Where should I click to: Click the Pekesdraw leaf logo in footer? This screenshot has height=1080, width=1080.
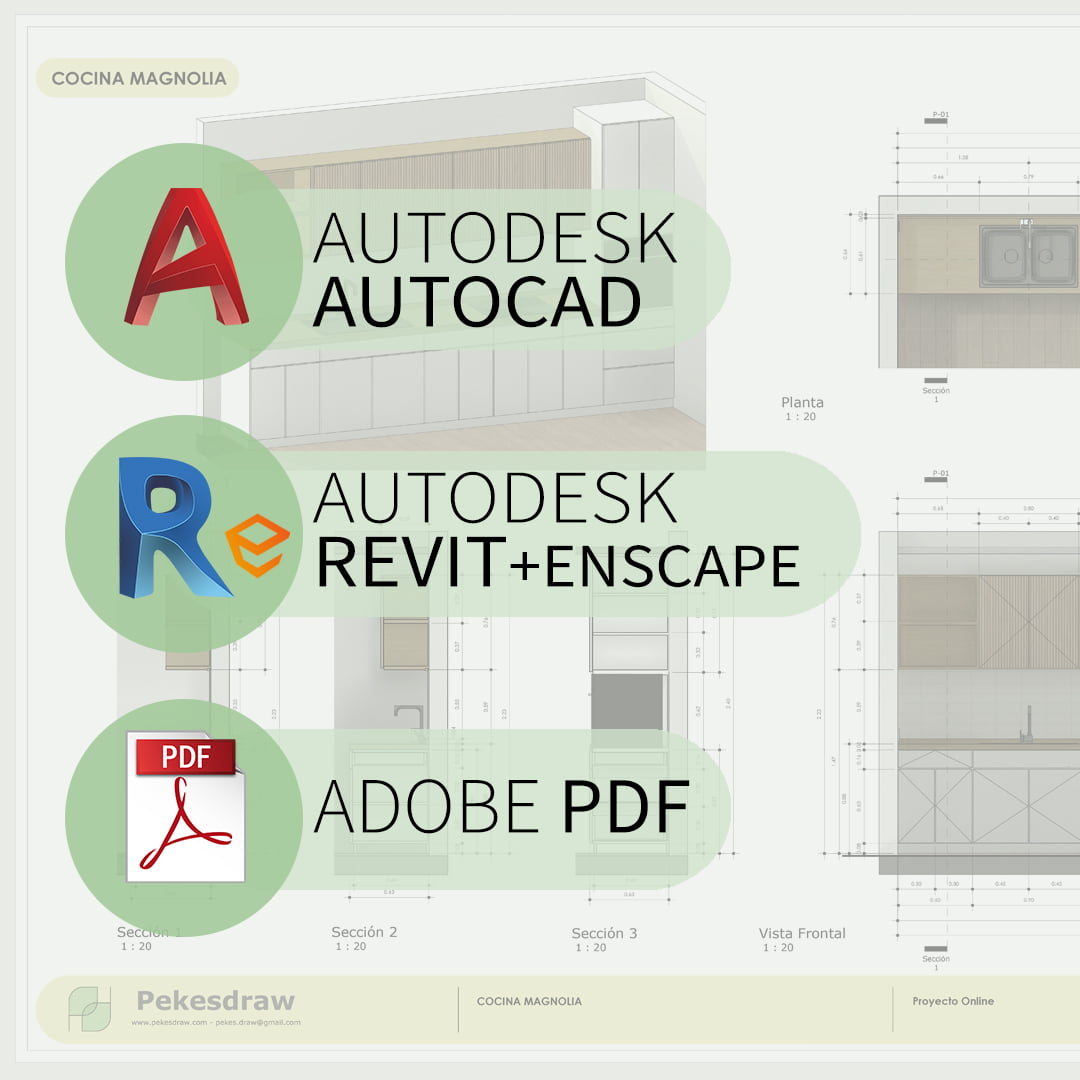click(x=89, y=1008)
